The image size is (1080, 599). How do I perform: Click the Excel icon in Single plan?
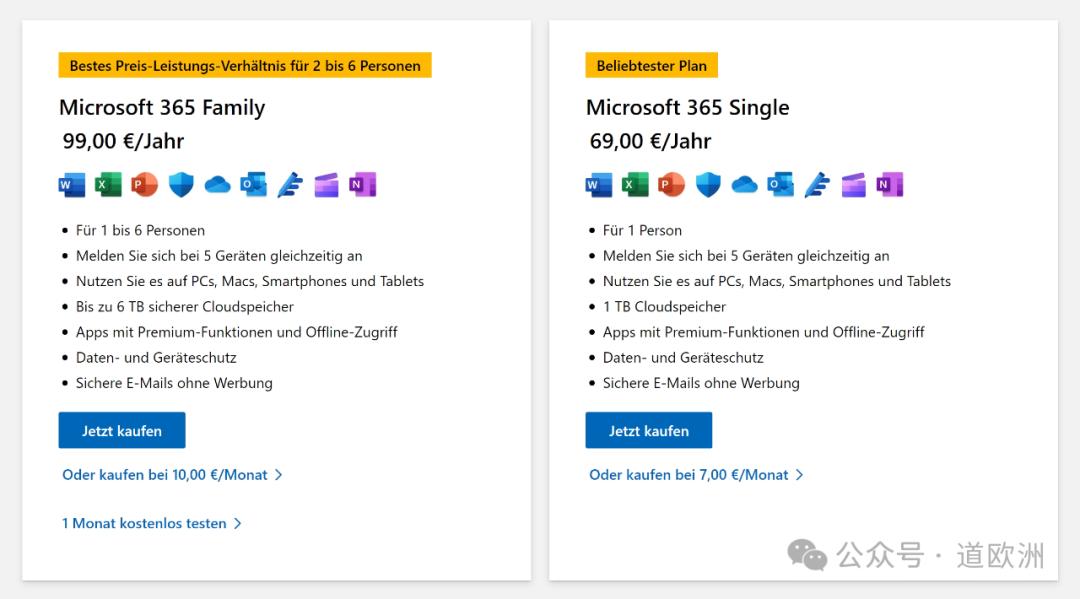click(635, 185)
